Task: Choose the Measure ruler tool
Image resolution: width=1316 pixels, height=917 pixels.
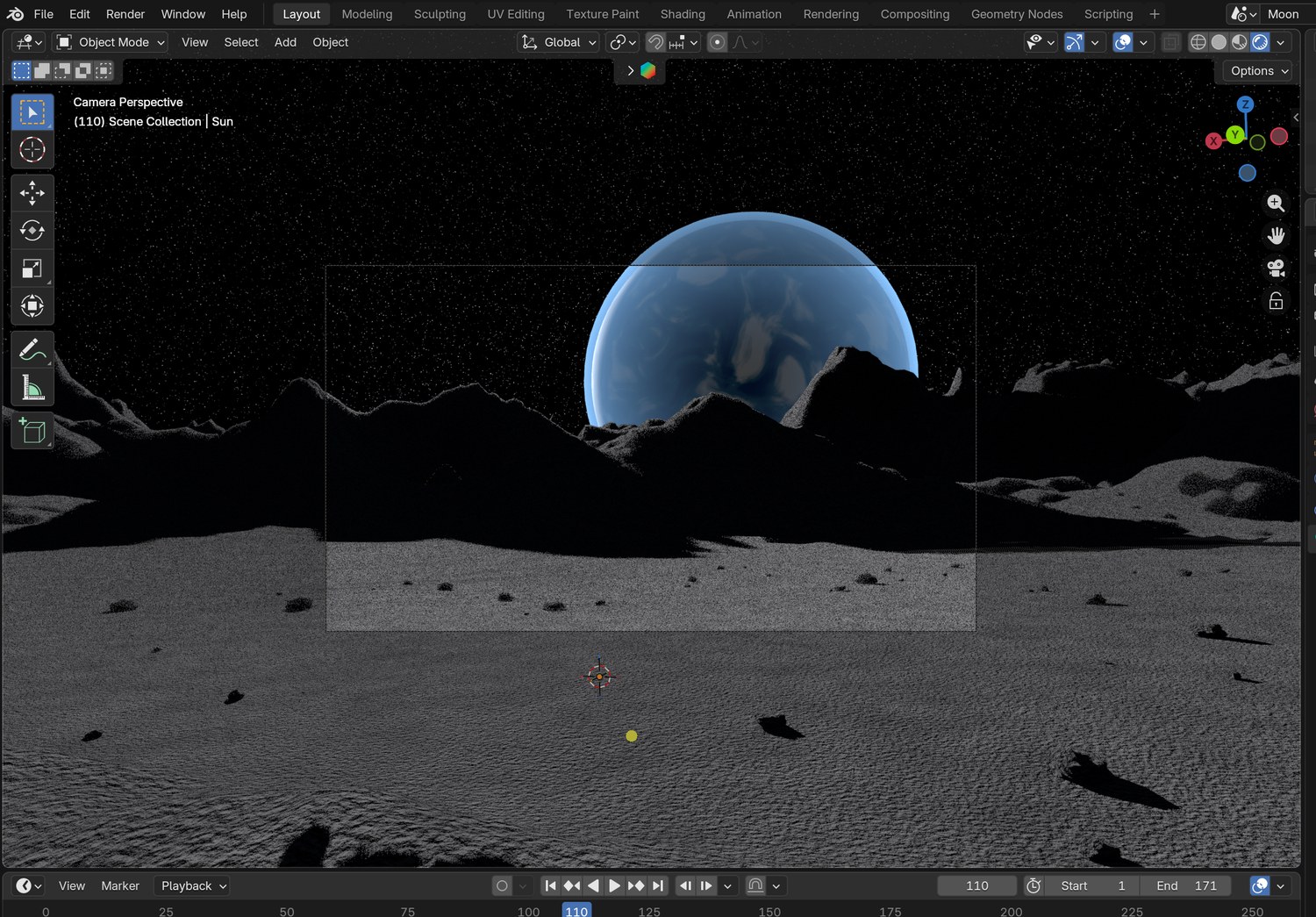Action: click(x=32, y=387)
